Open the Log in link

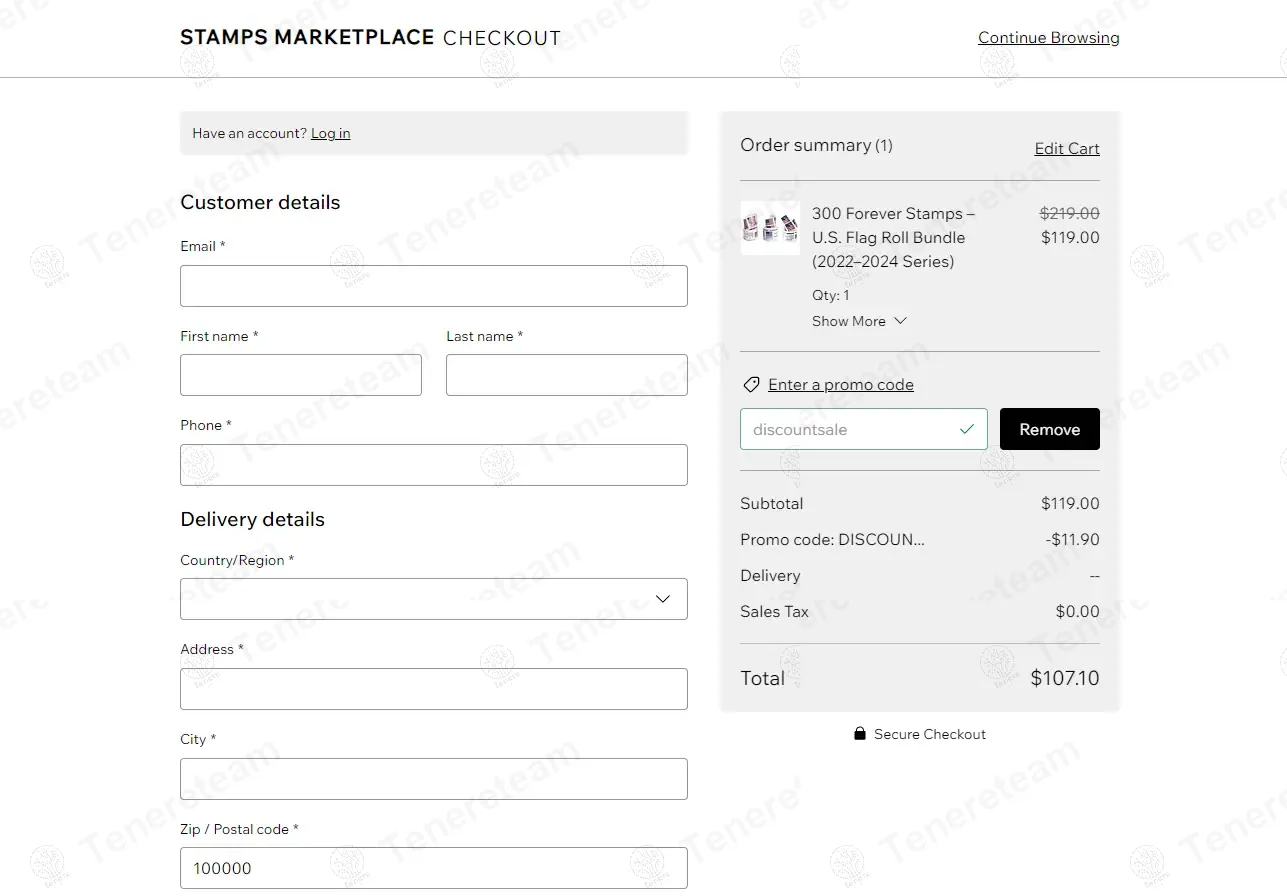(330, 133)
